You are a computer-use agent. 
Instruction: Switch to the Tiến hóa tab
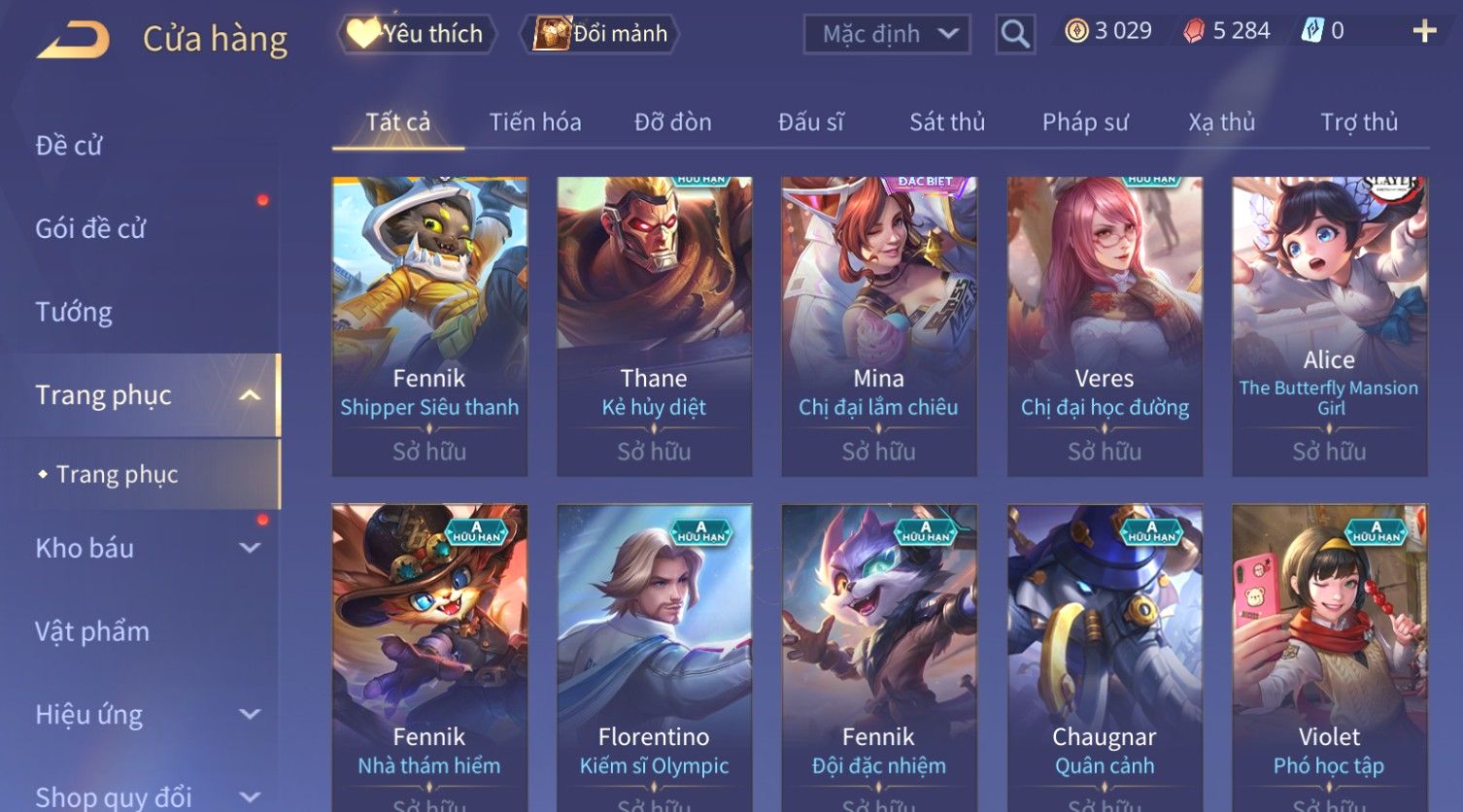pyautogui.click(x=535, y=122)
